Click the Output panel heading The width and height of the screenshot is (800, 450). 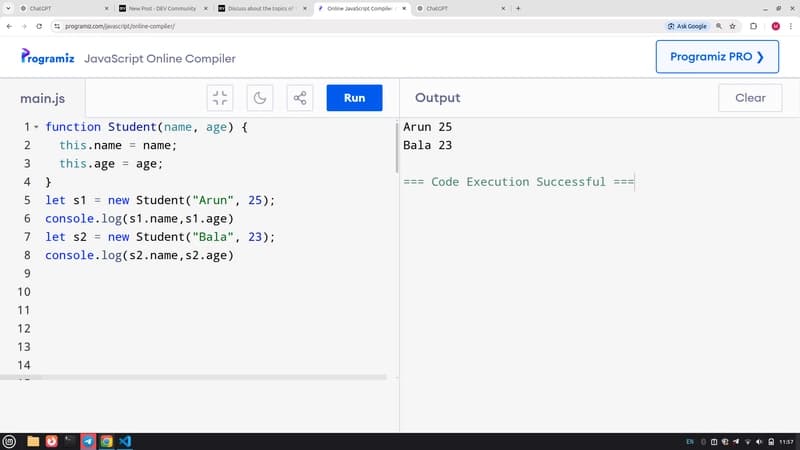tap(437, 97)
